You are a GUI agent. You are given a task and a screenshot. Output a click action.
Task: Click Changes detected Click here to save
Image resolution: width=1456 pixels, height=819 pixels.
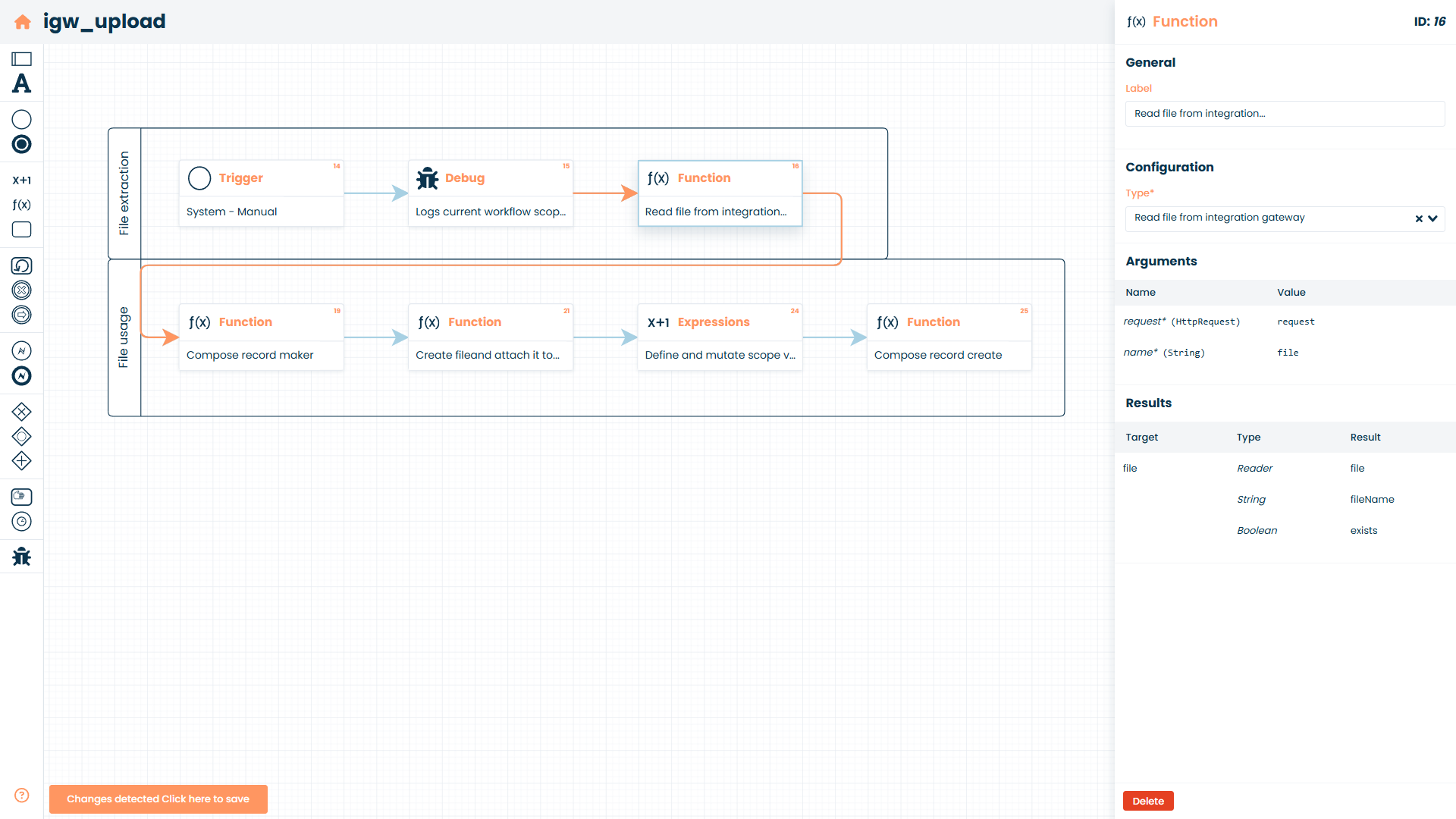click(158, 799)
